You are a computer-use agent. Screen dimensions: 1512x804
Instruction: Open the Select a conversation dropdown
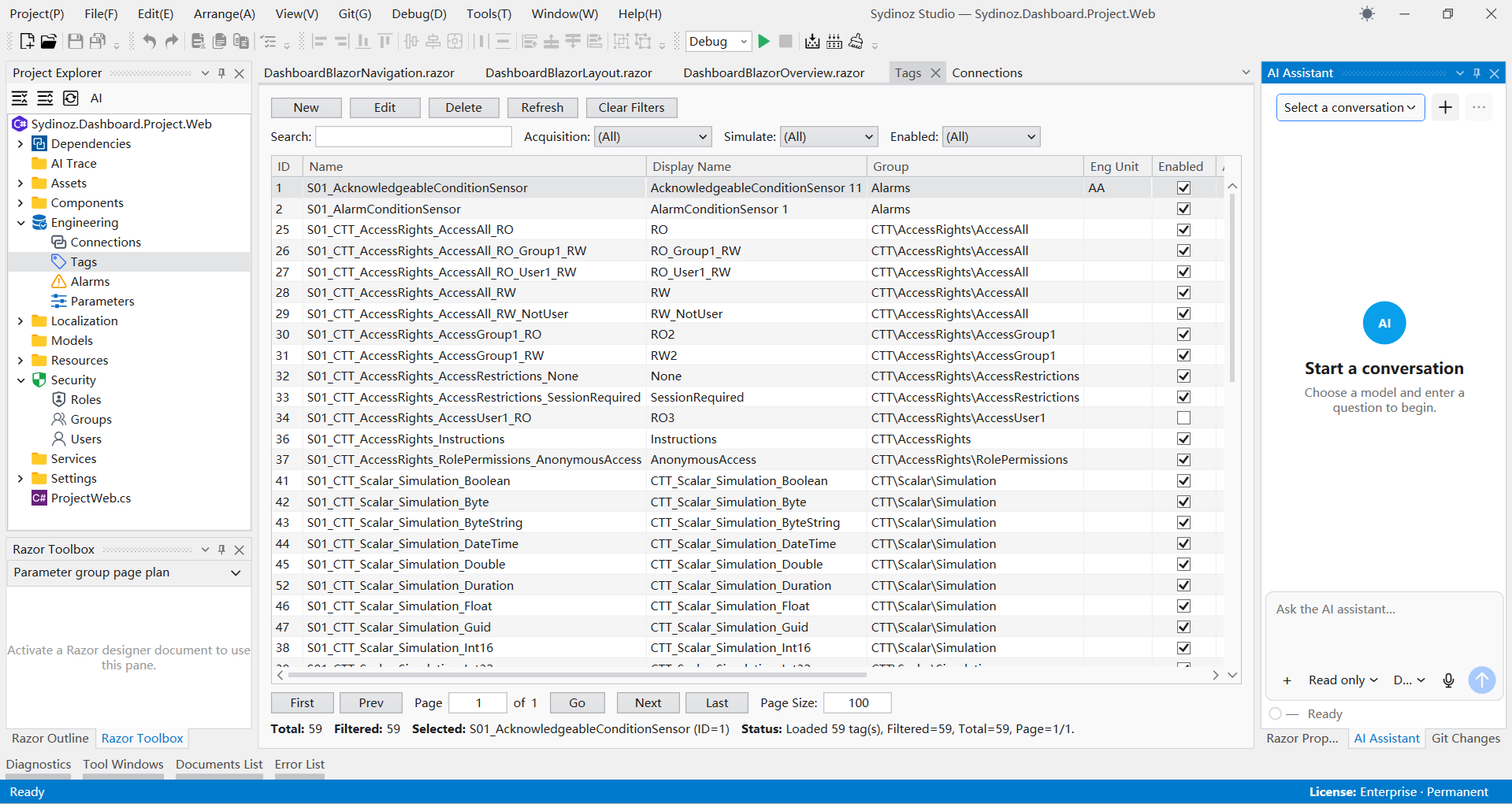coord(1350,107)
